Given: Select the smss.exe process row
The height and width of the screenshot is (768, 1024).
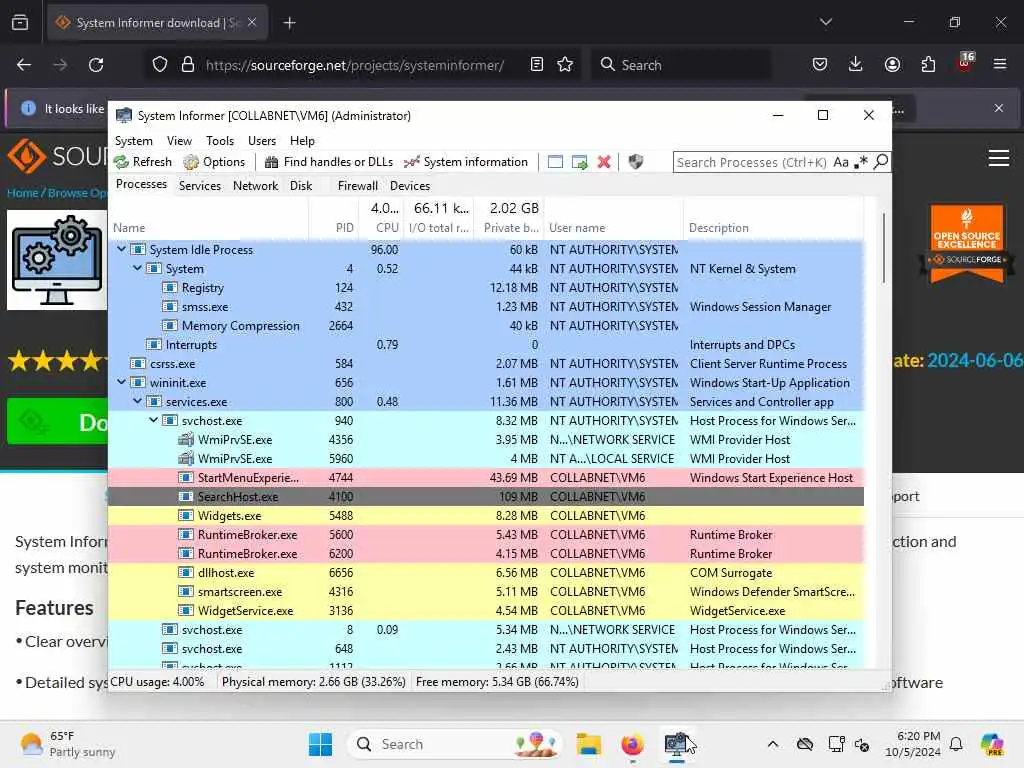Looking at the screenshot, I should click(486, 306).
